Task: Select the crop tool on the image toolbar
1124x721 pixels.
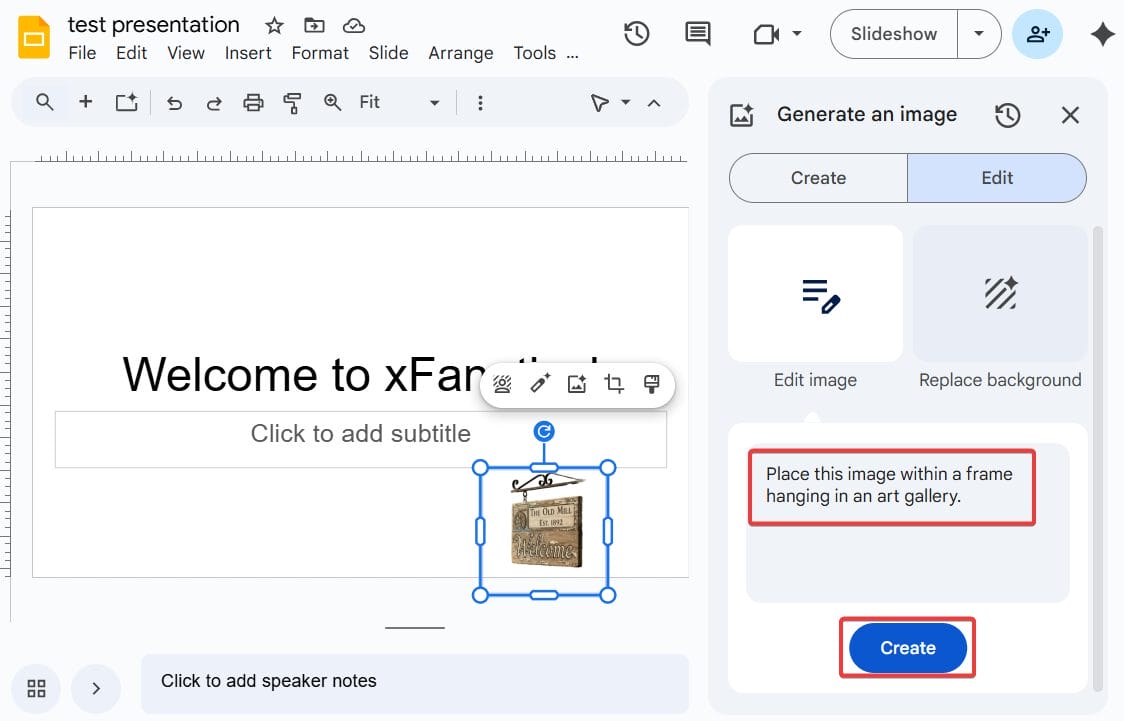Action: (614, 384)
